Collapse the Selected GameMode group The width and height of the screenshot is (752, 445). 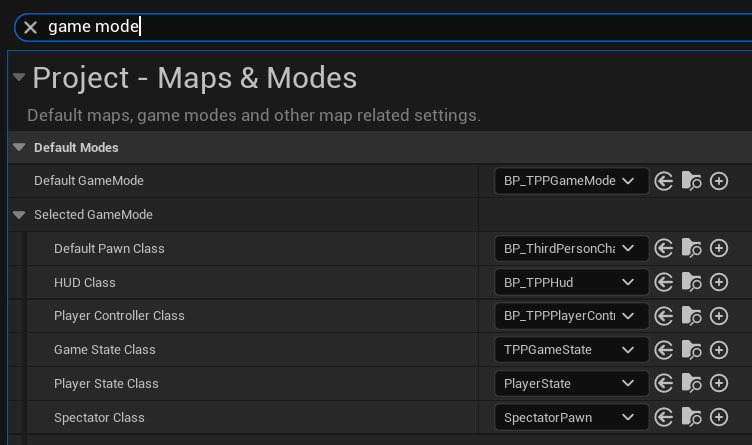(x=19, y=215)
